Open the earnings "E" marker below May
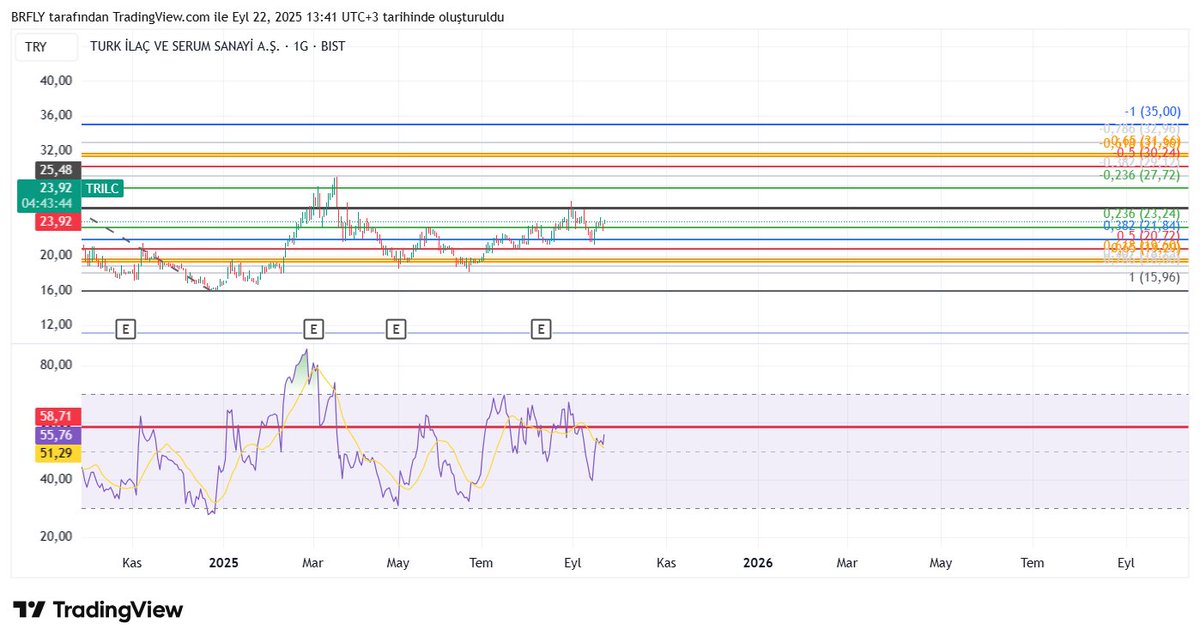The height and width of the screenshot is (642, 1200). [396, 328]
